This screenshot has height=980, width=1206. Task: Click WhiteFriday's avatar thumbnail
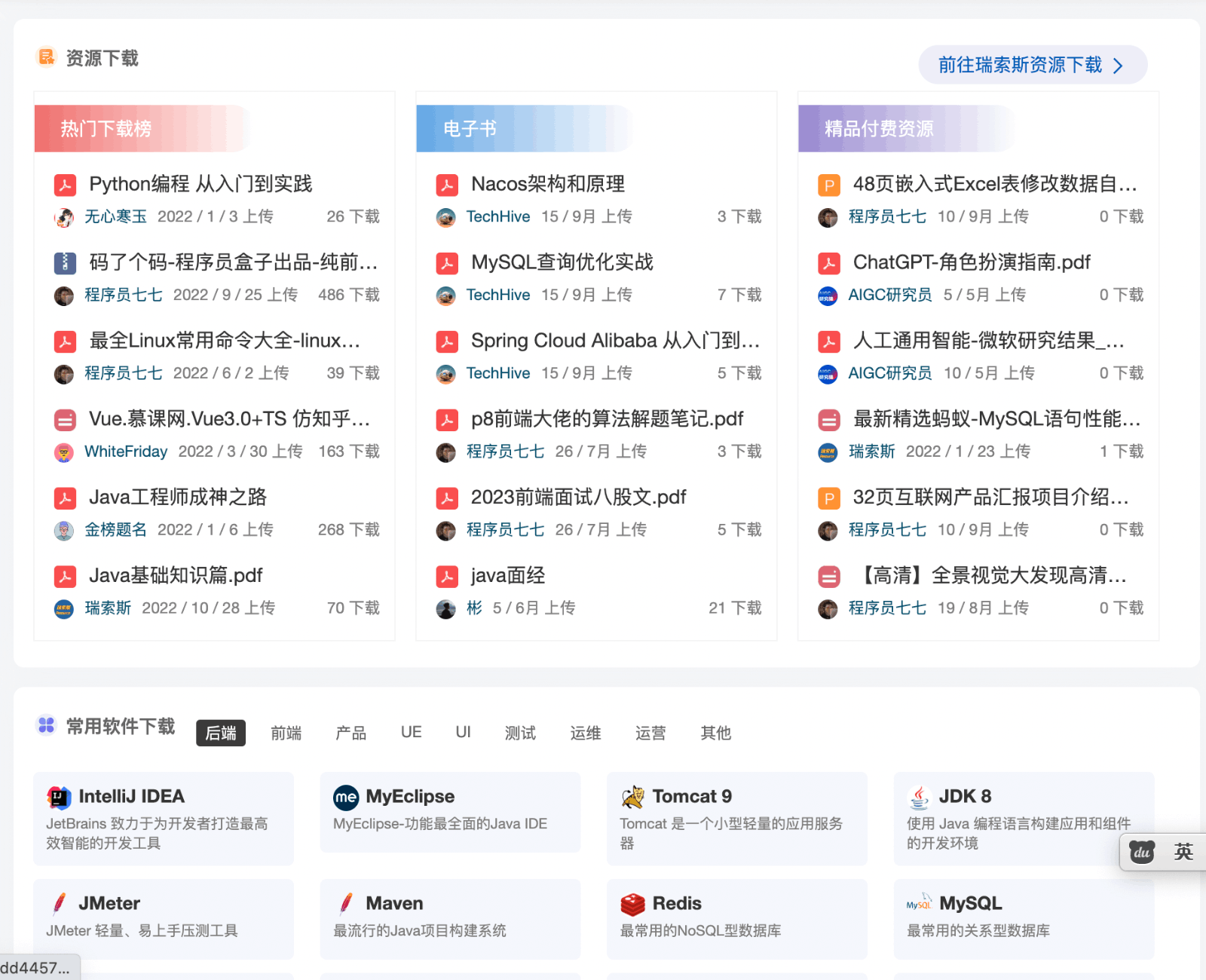pyautogui.click(x=64, y=452)
